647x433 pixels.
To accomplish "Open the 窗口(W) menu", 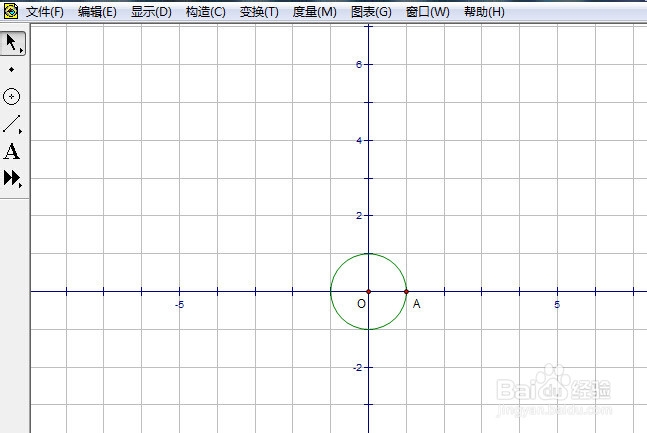I will pos(427,12).
